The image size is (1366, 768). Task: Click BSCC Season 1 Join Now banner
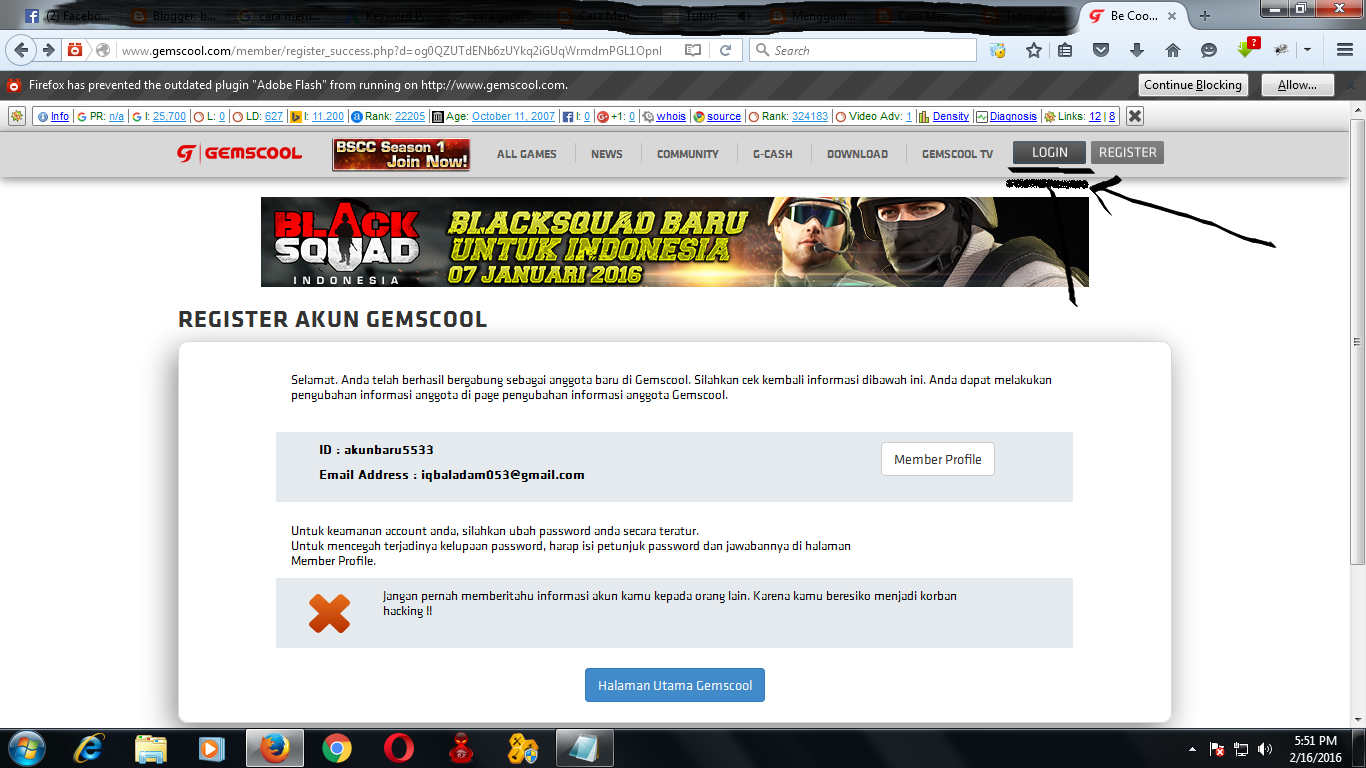click(x=401, y=154)
